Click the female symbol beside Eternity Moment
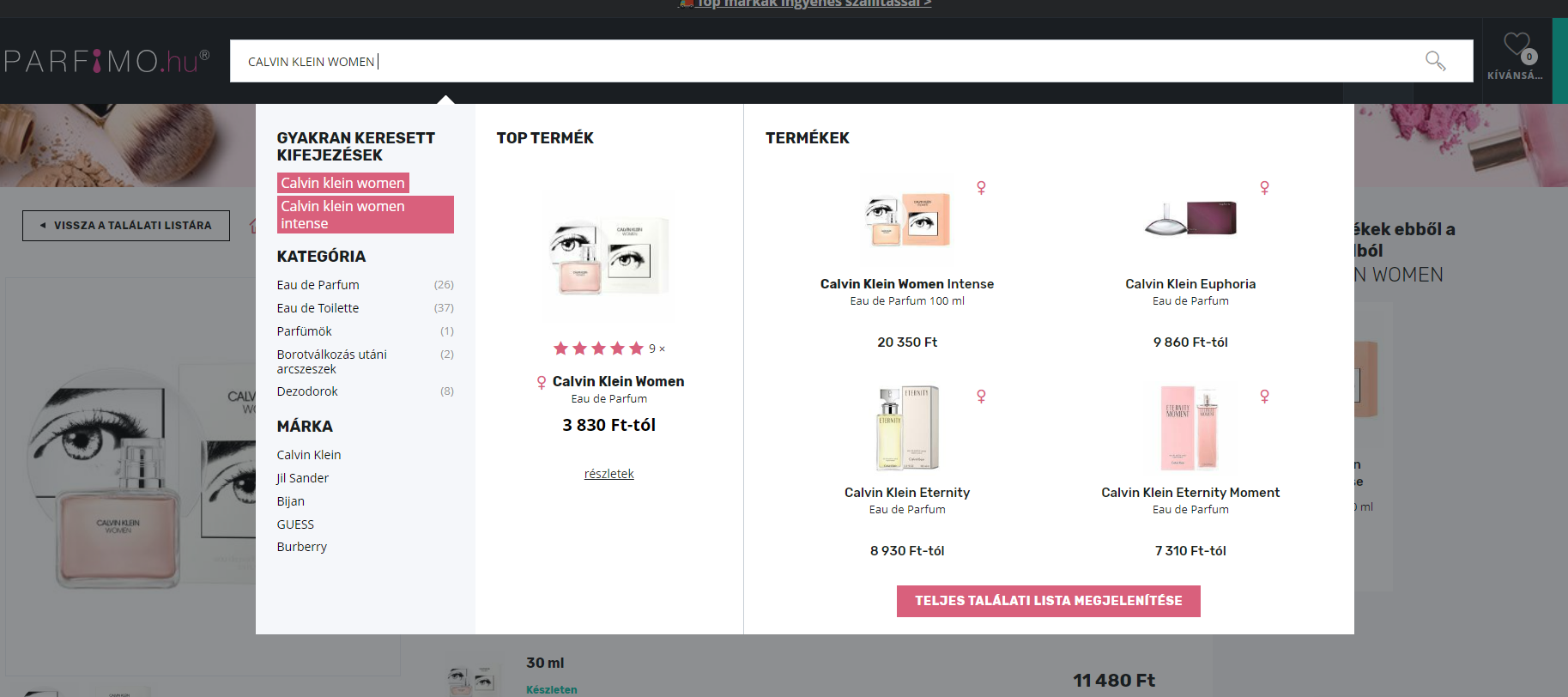Screen dimensions: 1568x697 click(1264, 396)
